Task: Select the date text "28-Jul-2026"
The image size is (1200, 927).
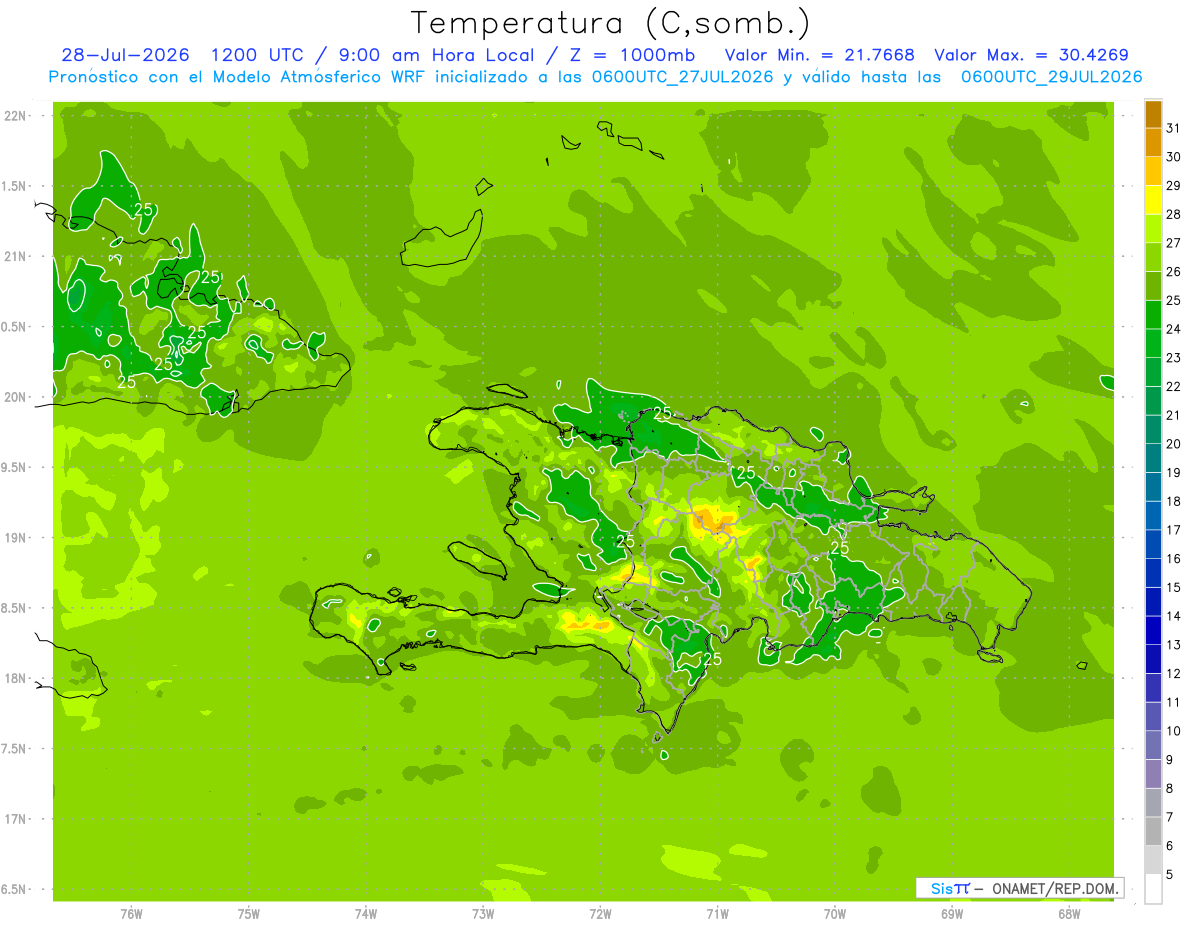Action: tap(125, 55)
